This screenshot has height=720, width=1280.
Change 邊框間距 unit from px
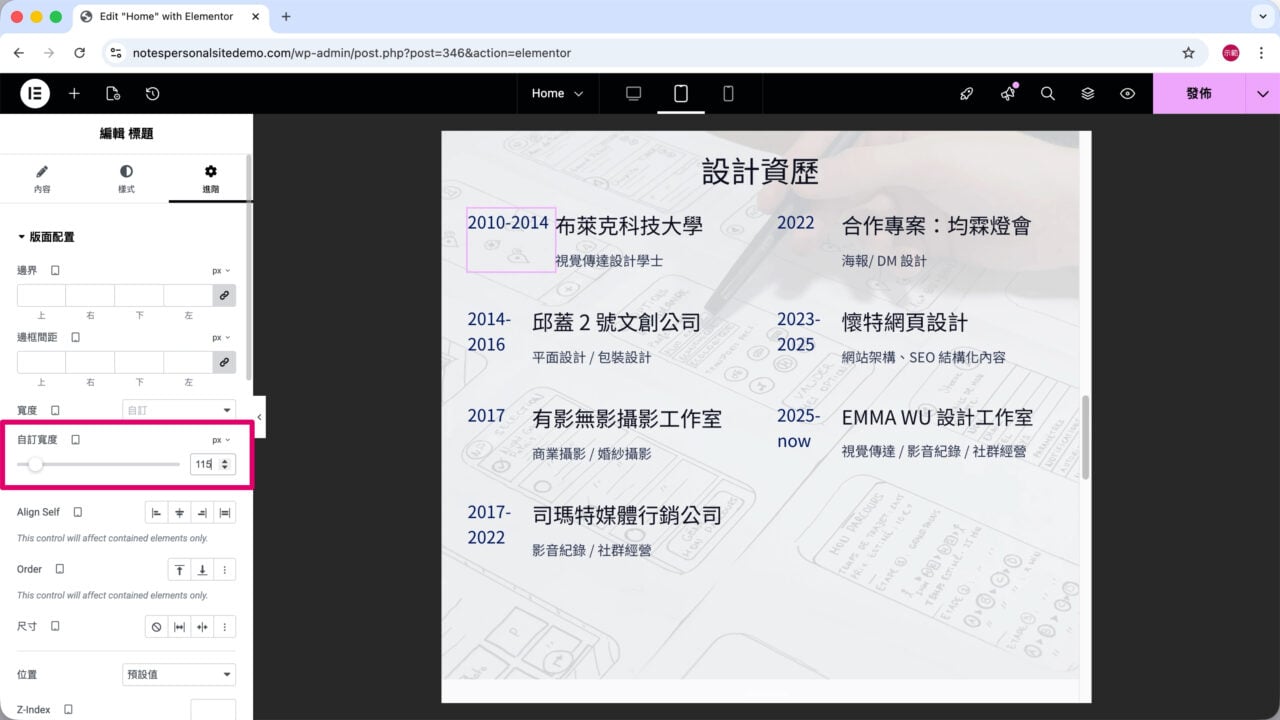[221, 337]
